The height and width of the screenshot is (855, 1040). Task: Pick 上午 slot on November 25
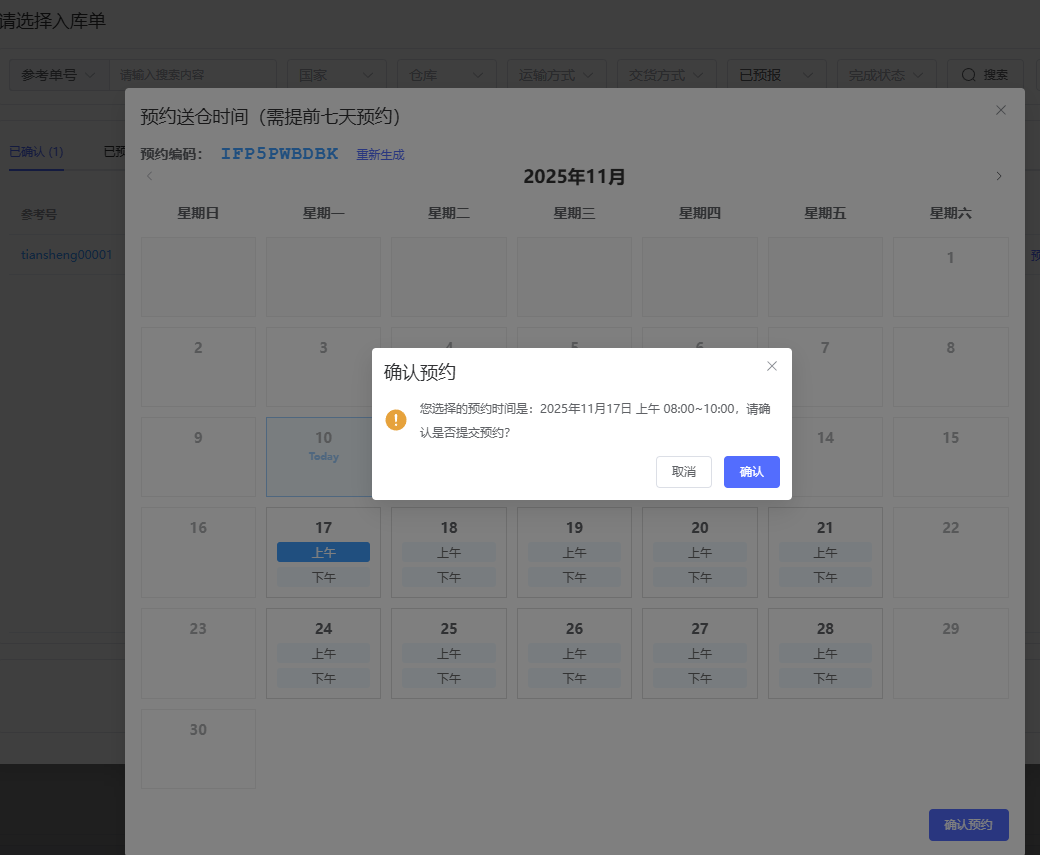449,653
